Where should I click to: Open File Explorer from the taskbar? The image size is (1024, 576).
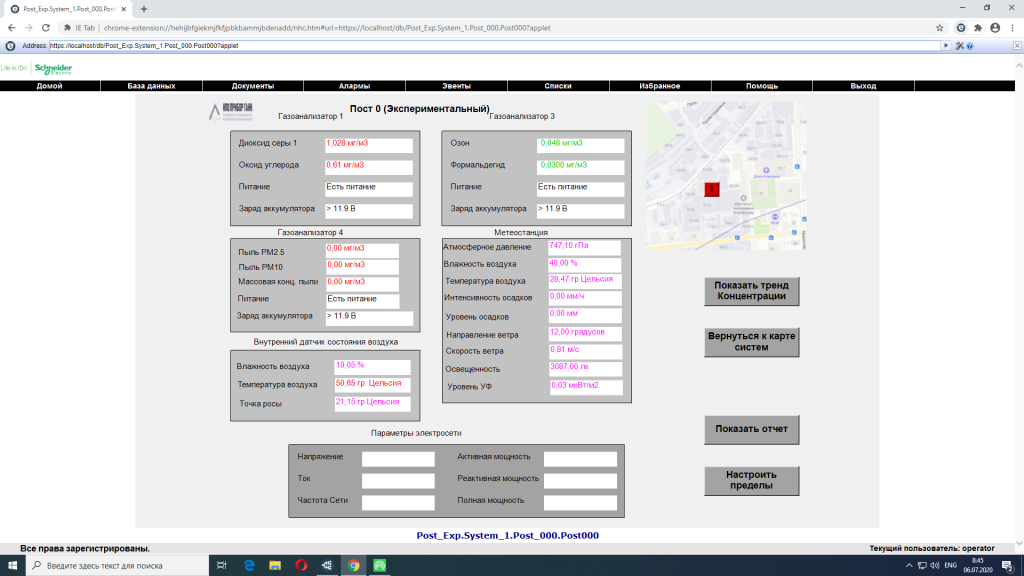[275, 566]
